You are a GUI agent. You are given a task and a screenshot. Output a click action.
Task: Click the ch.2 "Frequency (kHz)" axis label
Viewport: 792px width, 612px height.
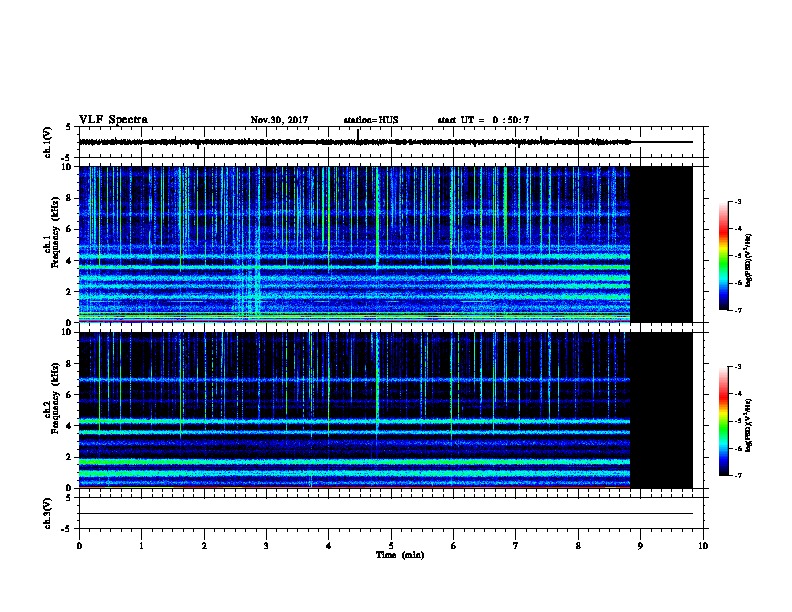click(x=55, y=398)
